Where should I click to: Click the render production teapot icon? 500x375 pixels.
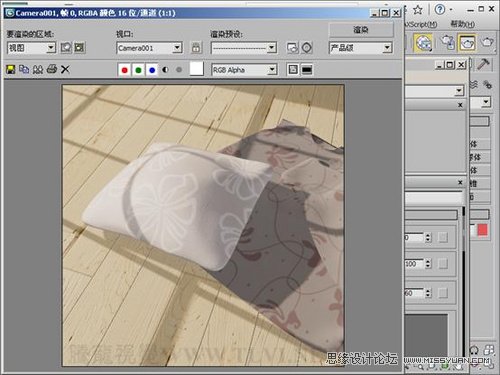click(487, 42)
